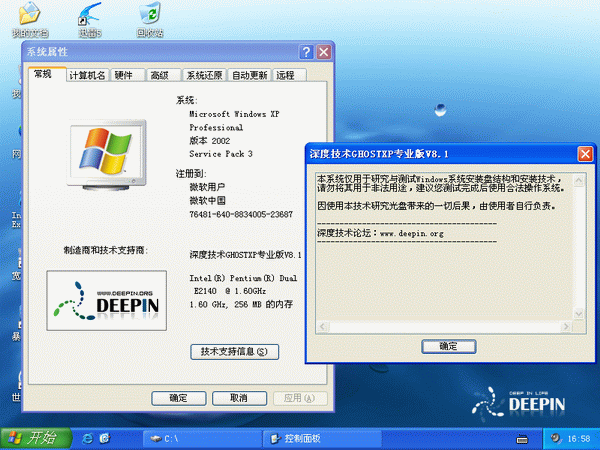Click the left arrow of the horizontal scrollbar
The height and width of the screenshot is (450, 600).
323,327
